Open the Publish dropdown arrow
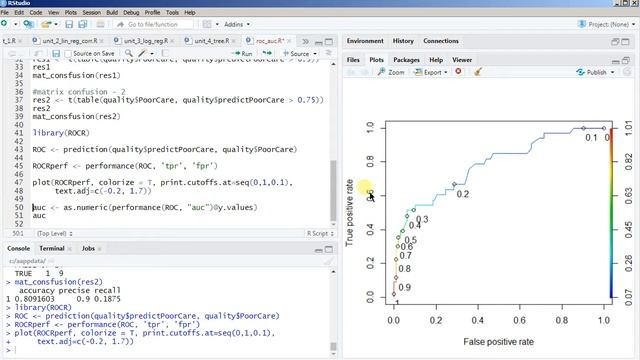 pos(612,72)
